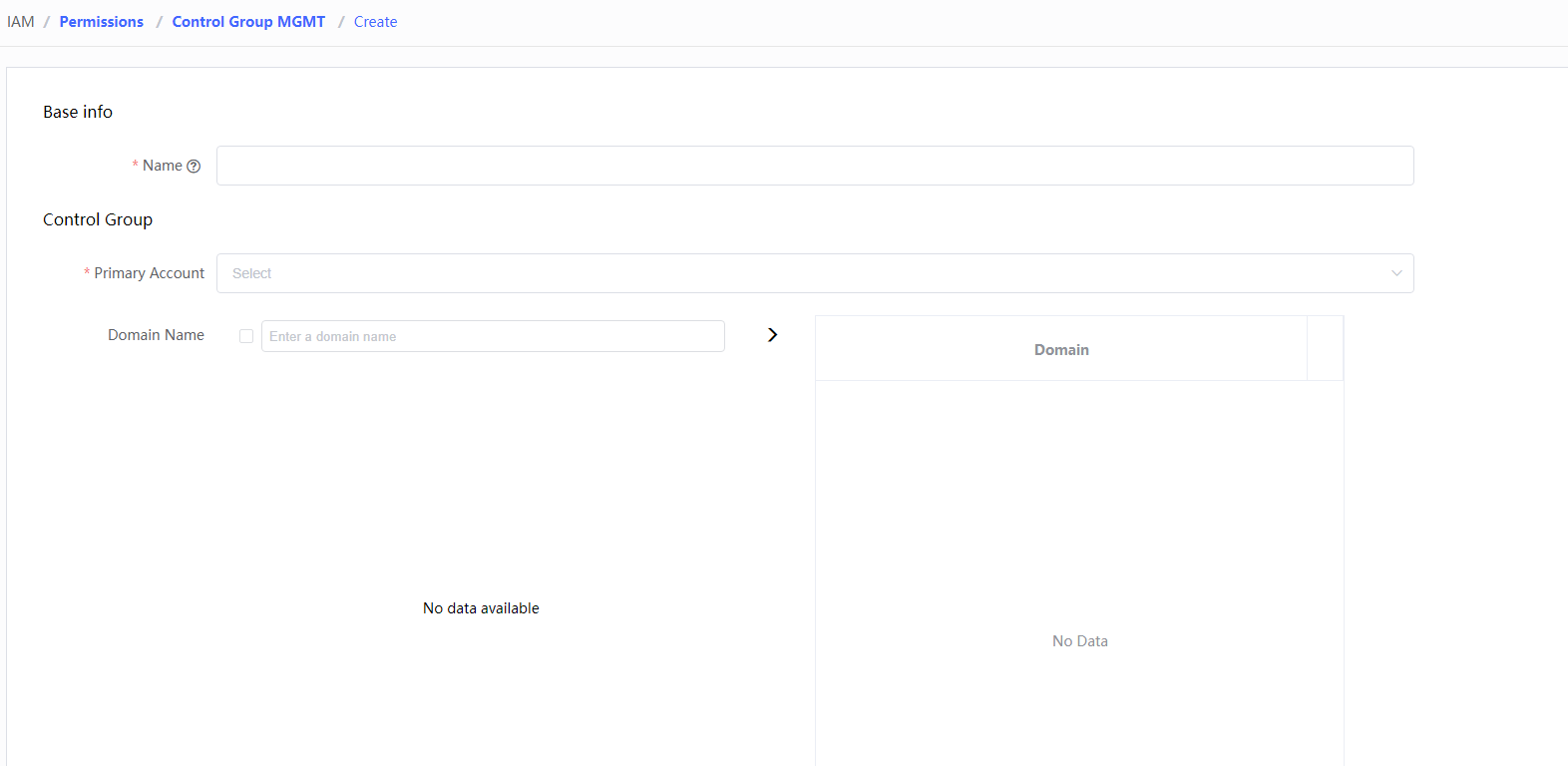The height and width of the screenshot is (766, 1568).
Task: Click the 'Enter a domain name' search field
Action: pos(493,336)
